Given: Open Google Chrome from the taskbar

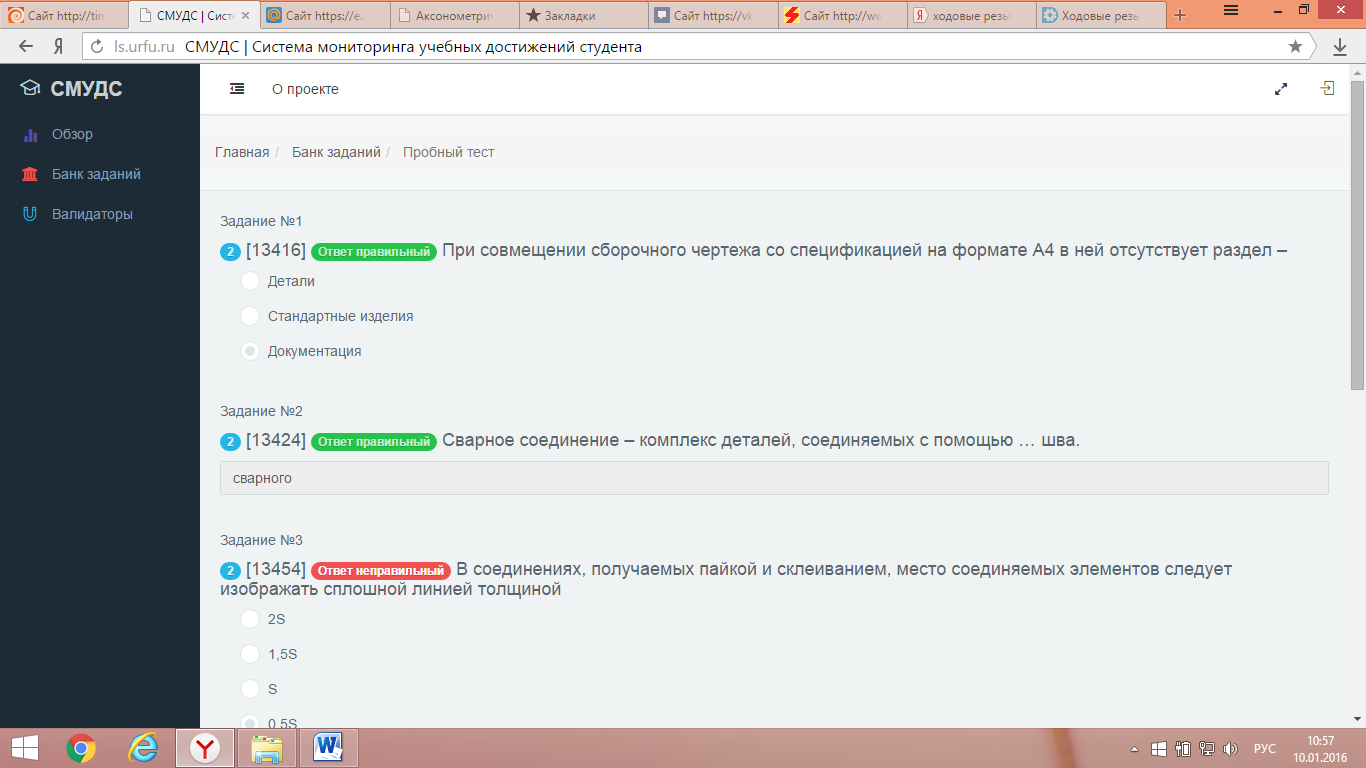Looking at the screenshot, I should click(x=81, y=748).
